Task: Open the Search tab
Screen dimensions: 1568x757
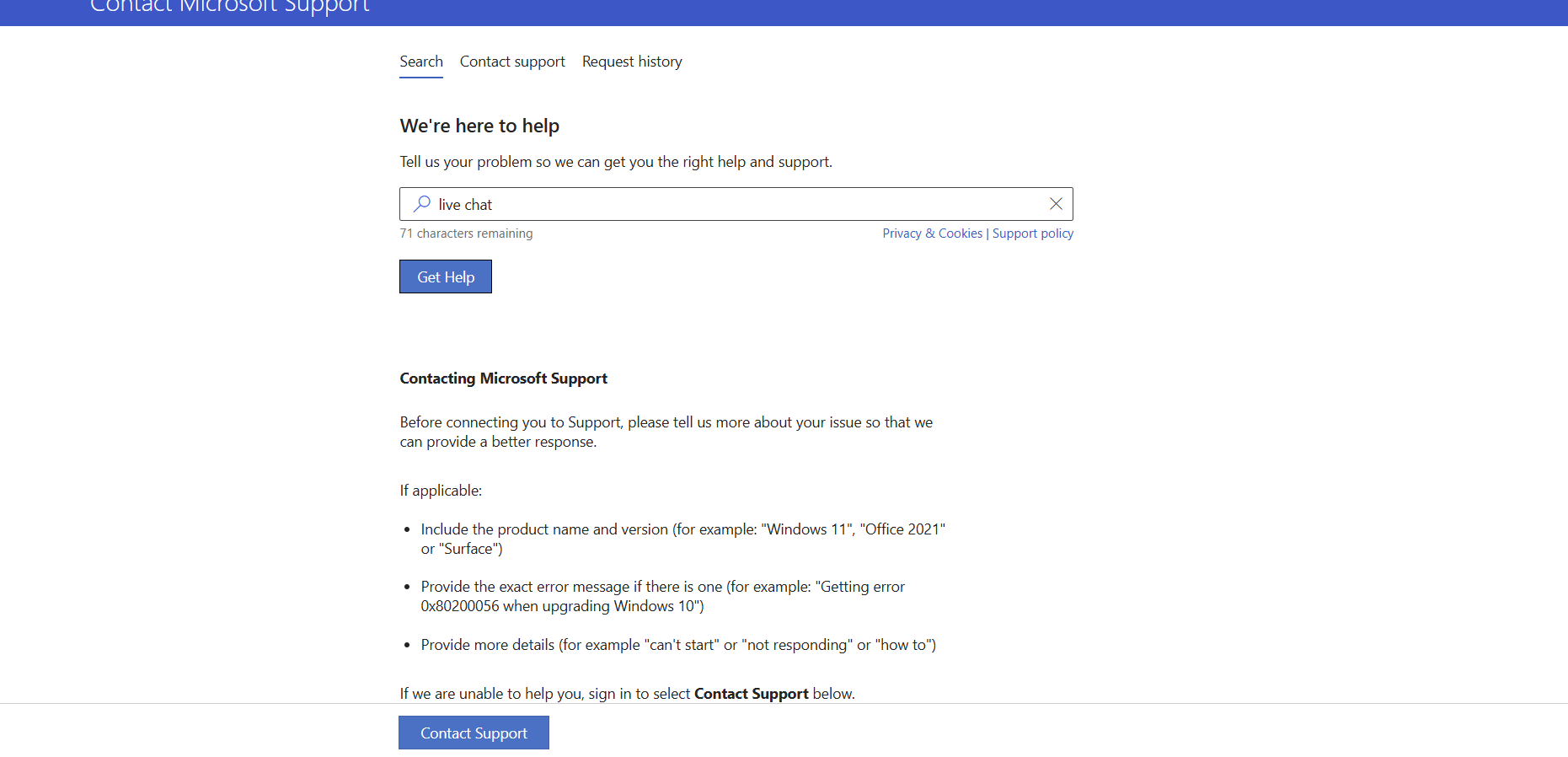Action: [x=421, y=62]
